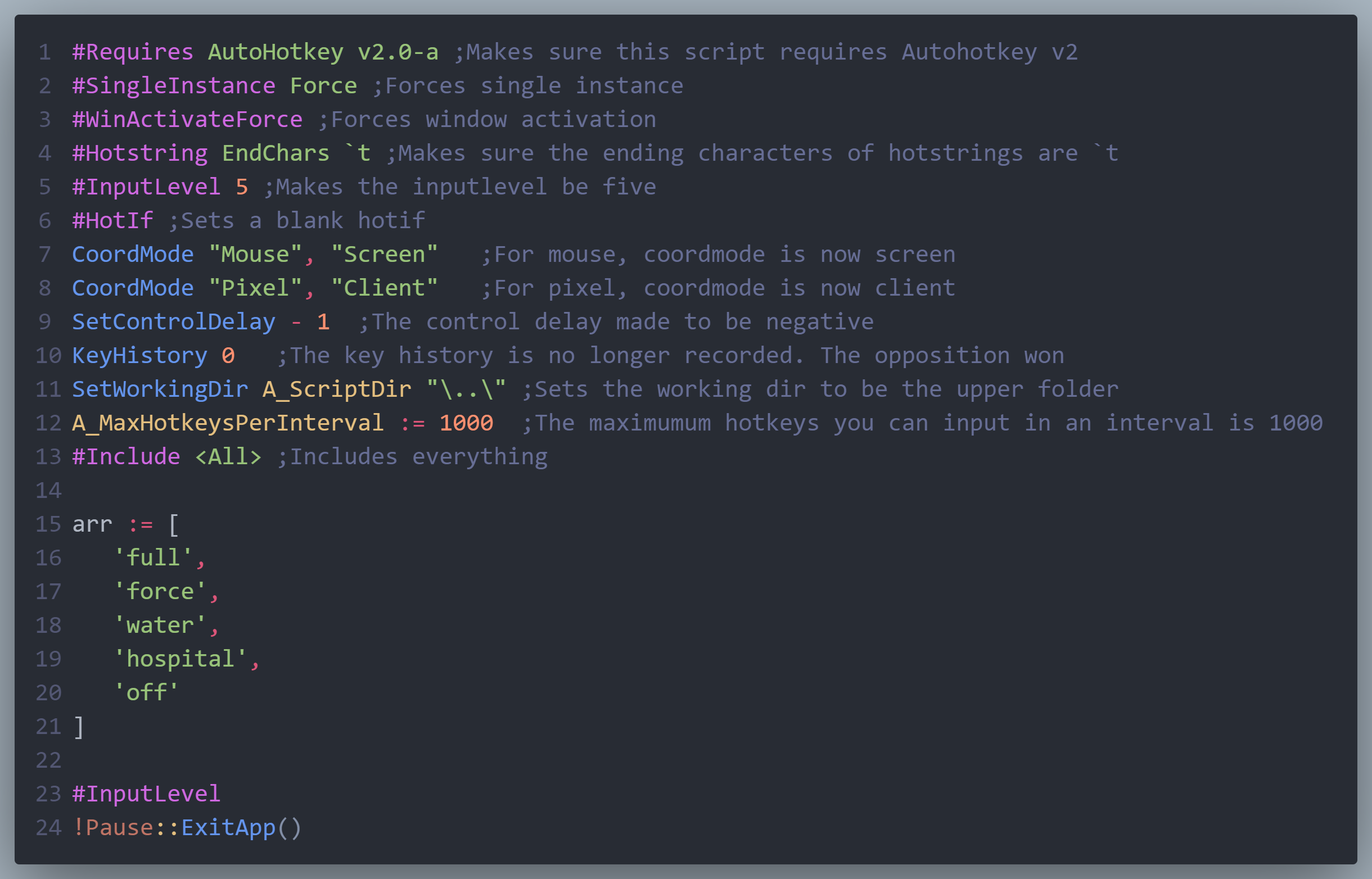Click the comment ';Forces window activation'
This screenshot has width=1372, height=879.
(487, 120)
